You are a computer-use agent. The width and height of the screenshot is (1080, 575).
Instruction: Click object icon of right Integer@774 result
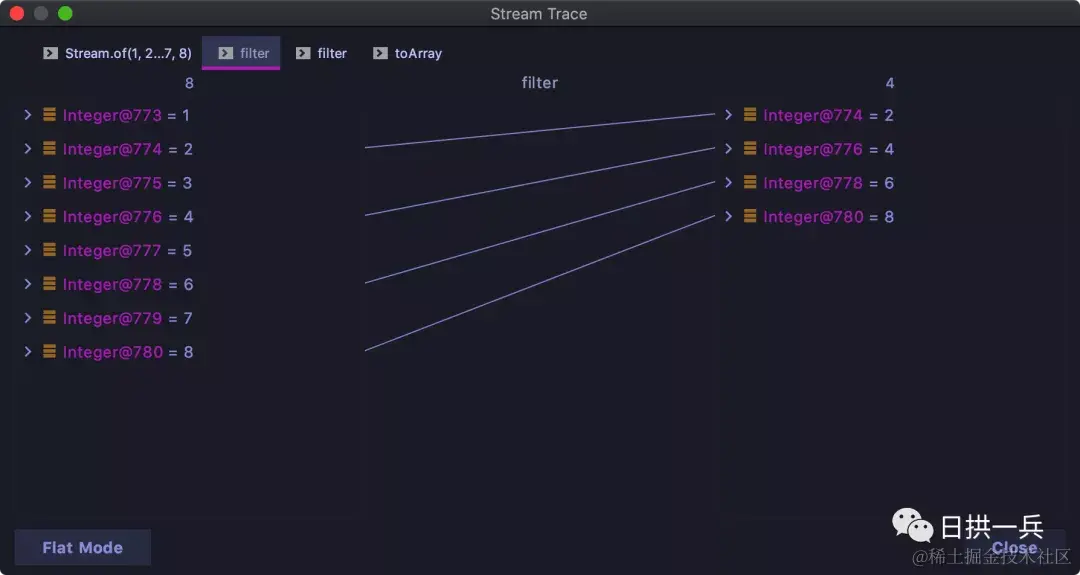[x=750, y=114]
